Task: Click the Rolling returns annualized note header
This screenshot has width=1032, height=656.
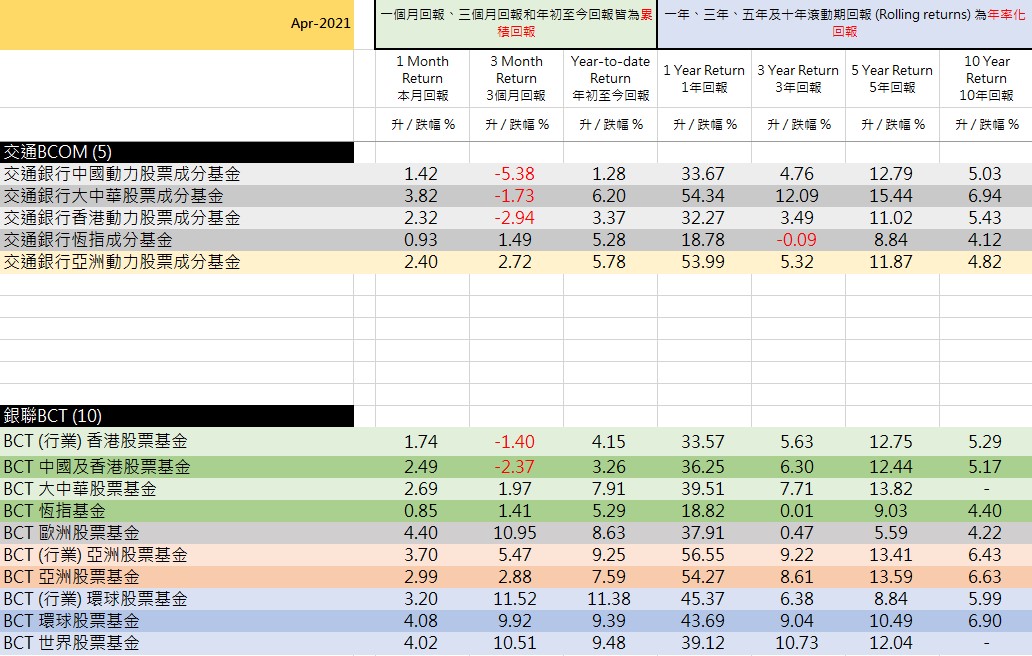Action: (844, 24)
